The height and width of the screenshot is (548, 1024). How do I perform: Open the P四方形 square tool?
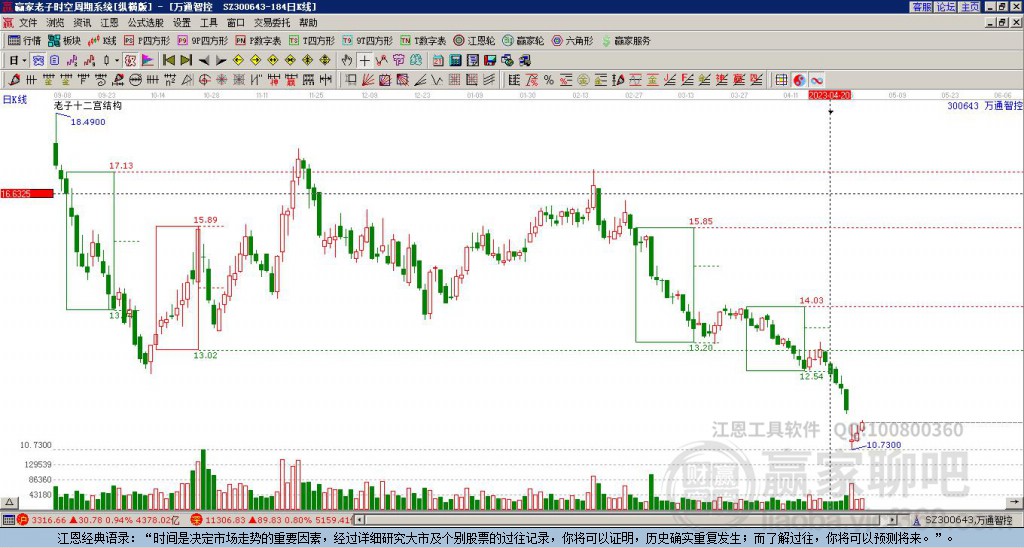tap(147, 40)
